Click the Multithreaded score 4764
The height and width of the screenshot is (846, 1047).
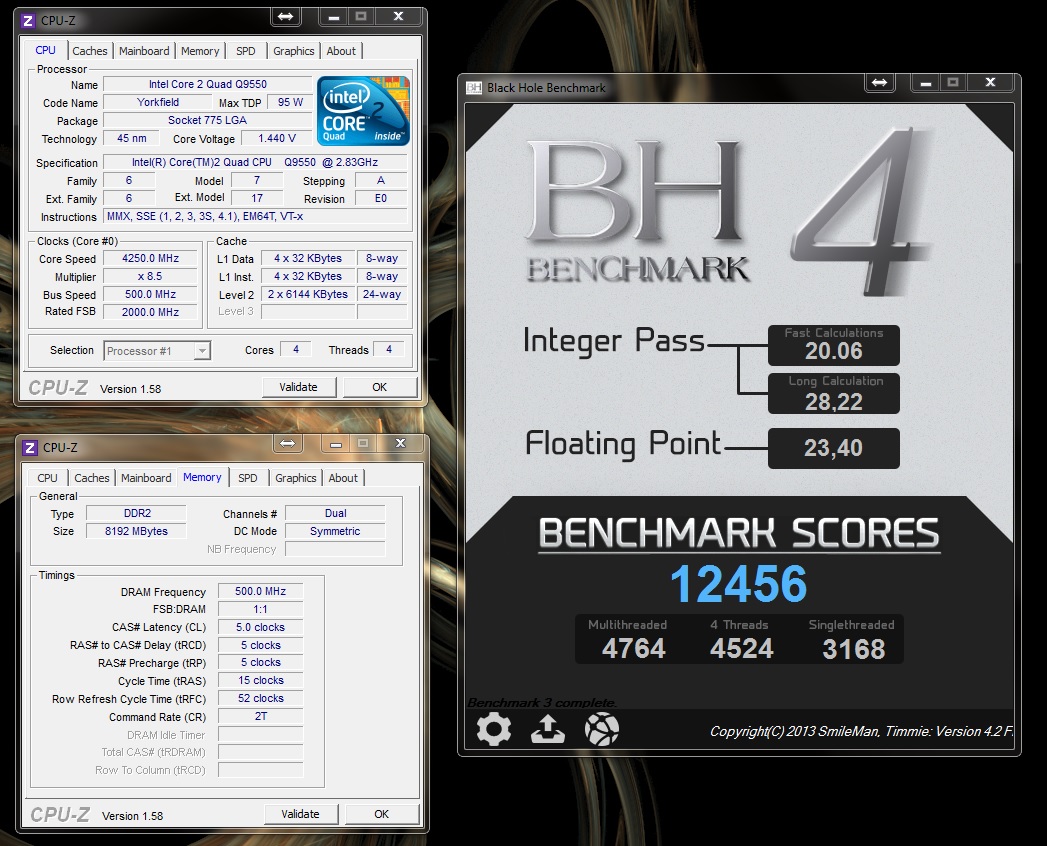point(633,649)
